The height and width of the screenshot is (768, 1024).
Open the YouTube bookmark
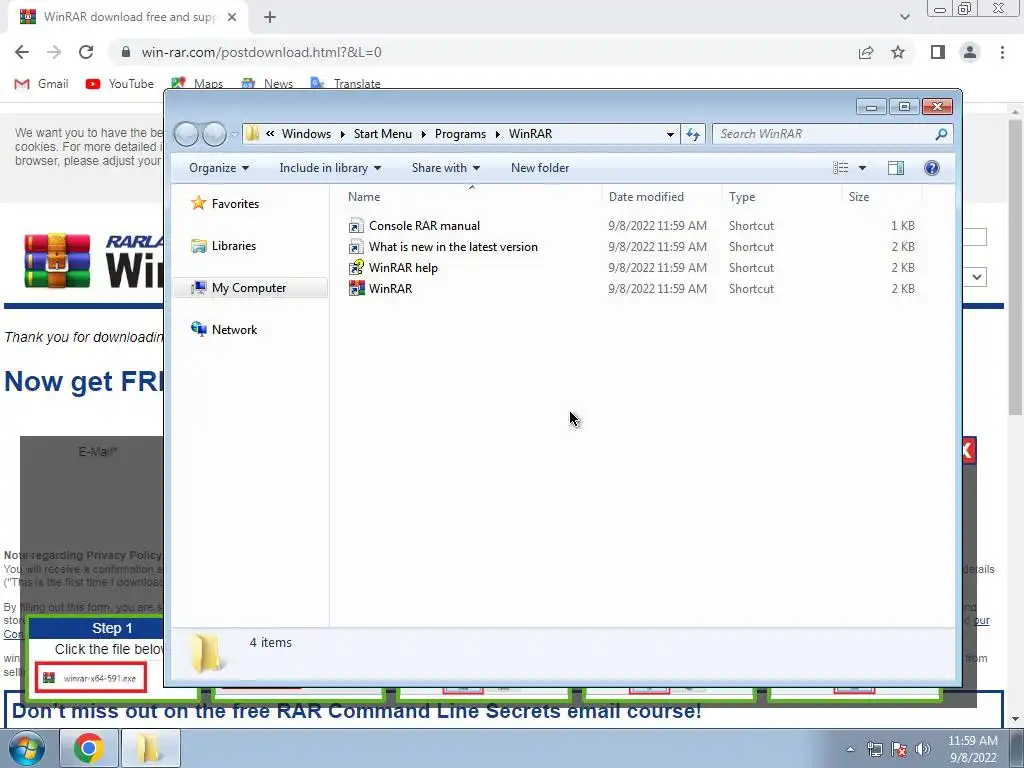pos(120,84)
